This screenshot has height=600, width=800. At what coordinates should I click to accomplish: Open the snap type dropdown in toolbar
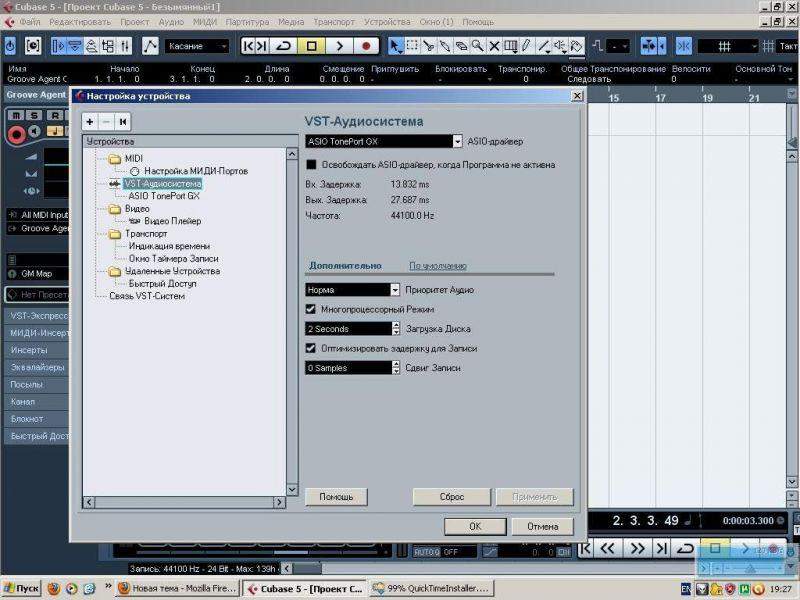[x=619, y=46]
